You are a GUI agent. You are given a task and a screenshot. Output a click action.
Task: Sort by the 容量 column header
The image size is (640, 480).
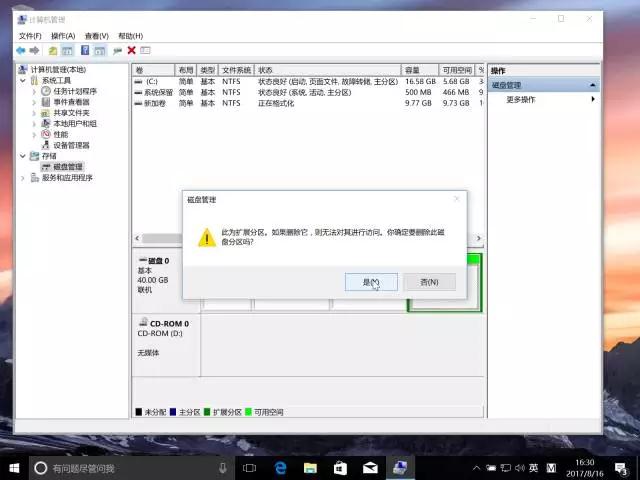[420, 70]
